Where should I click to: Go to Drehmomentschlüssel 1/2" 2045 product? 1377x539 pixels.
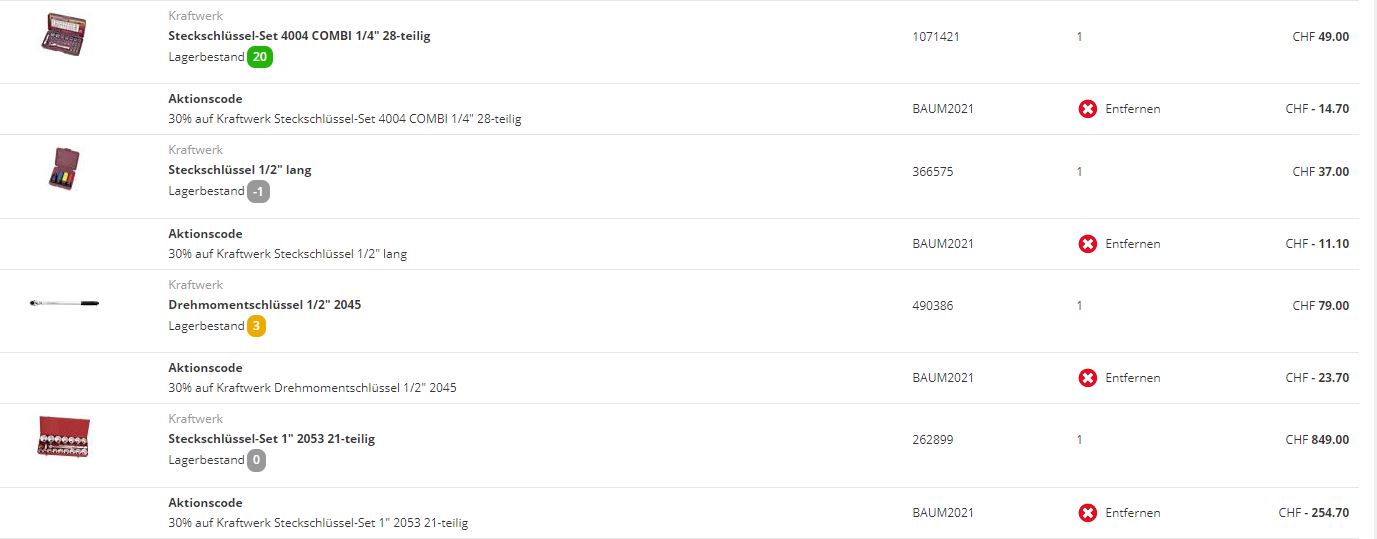pyautogui.click(x=265, y=304)
